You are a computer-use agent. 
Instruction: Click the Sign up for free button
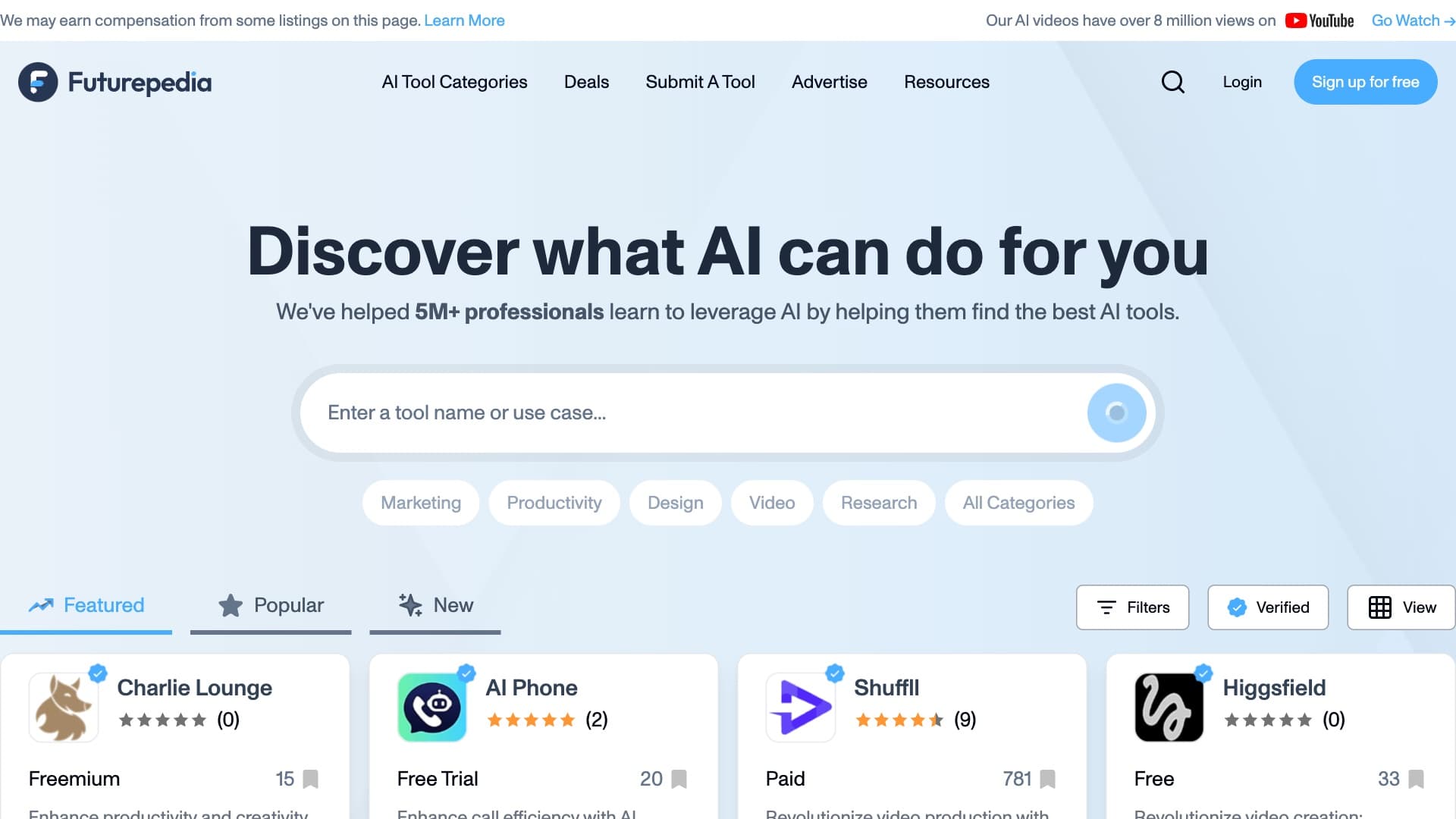pyautogui.click(x=1366, y=82)
